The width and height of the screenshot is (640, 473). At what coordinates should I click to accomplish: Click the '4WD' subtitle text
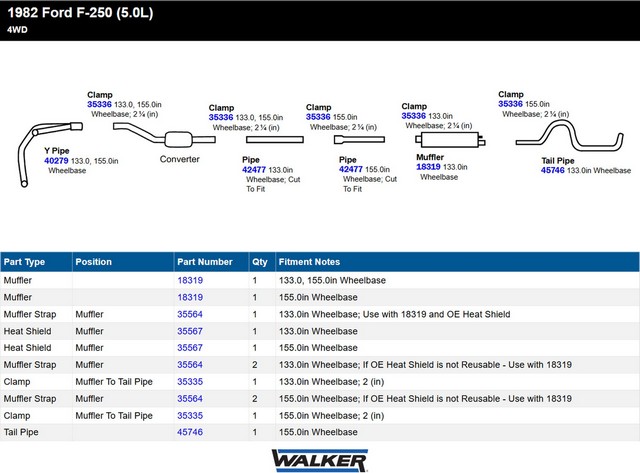(17, 29)
